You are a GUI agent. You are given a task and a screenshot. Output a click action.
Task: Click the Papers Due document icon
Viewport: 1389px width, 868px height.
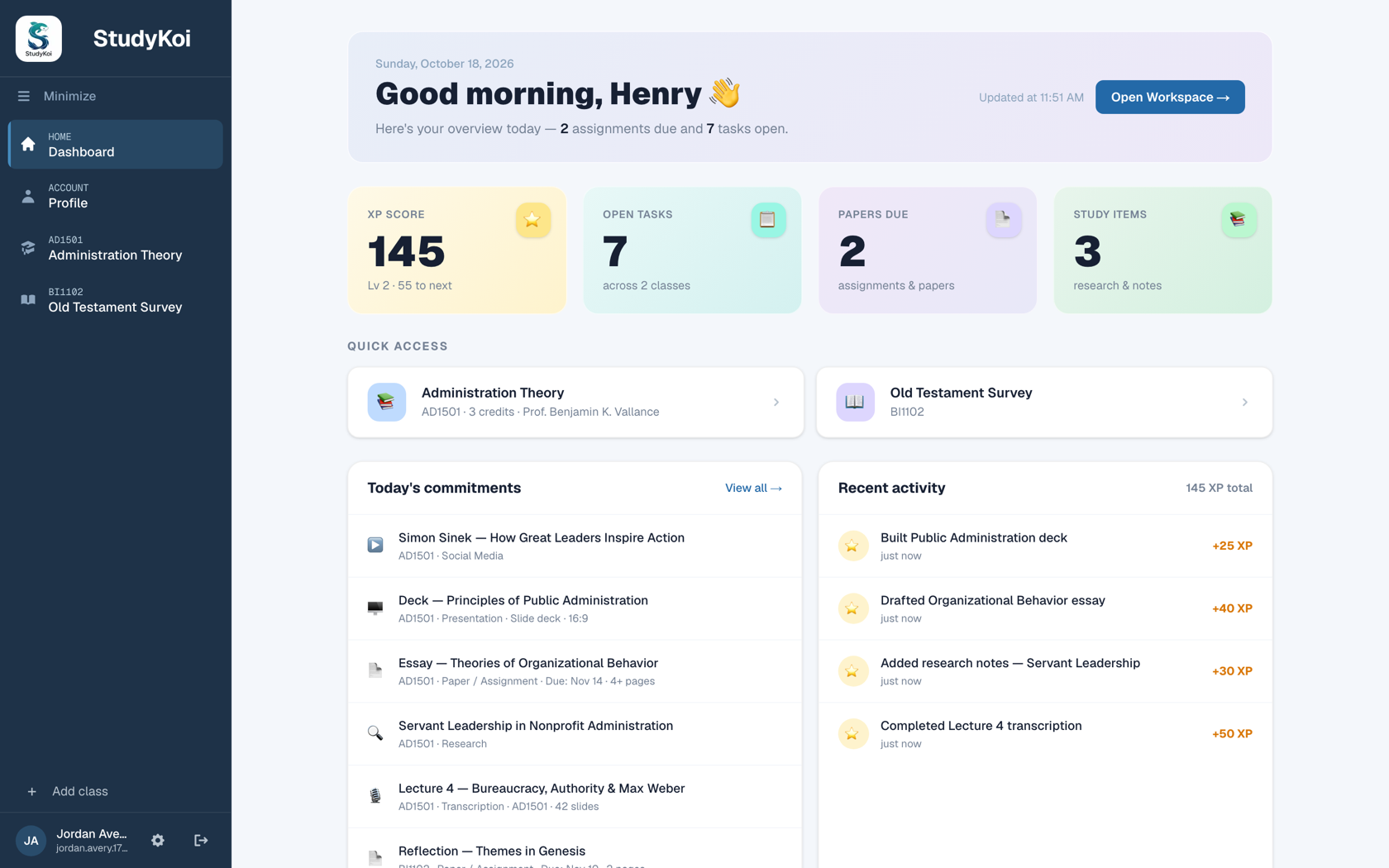coord(1003,220)
